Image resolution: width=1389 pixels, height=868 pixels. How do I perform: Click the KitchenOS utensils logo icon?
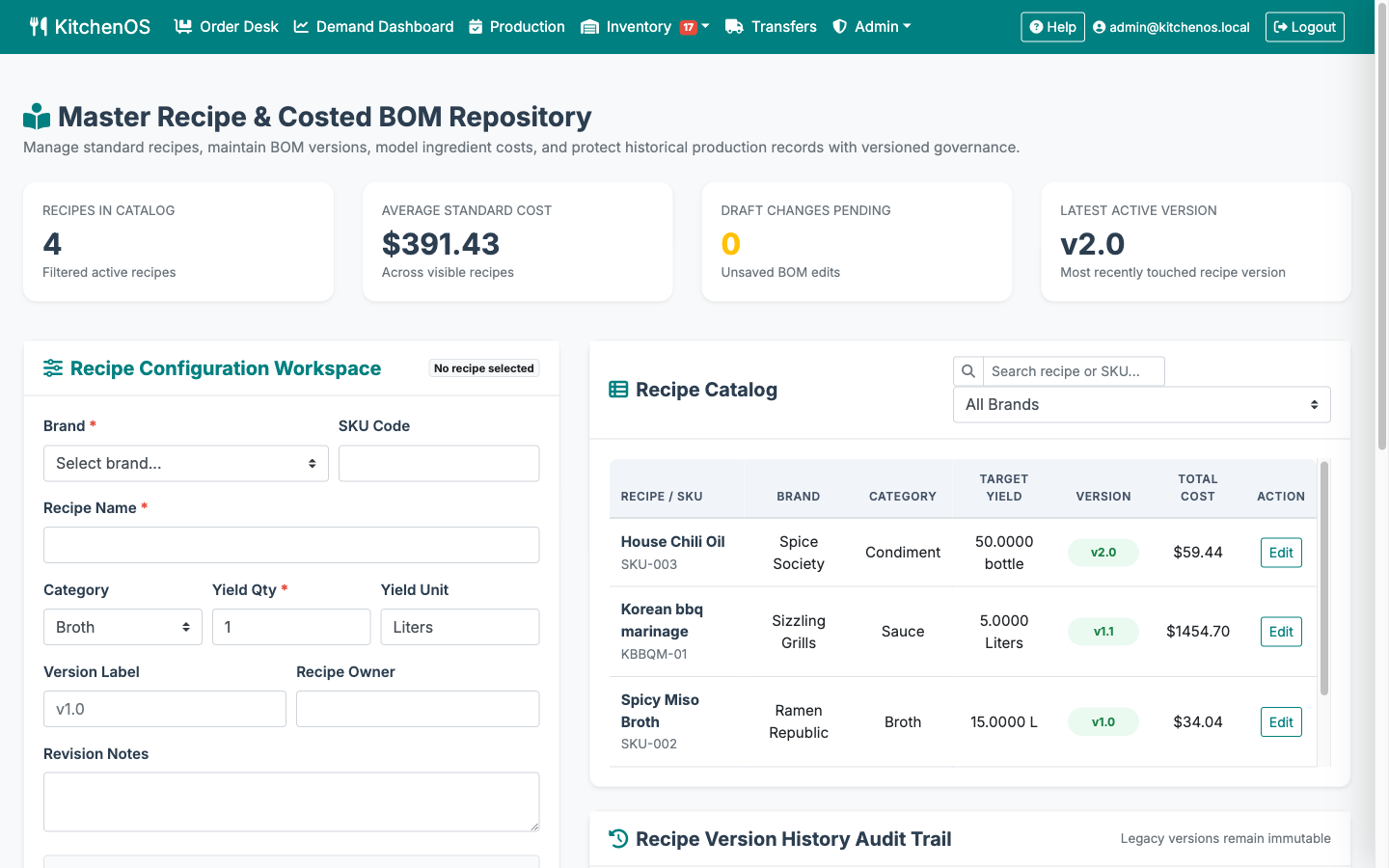[x=39, y=27]
